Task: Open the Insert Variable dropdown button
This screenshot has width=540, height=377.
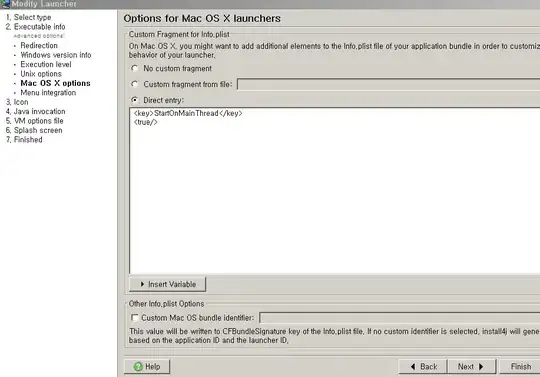Action: click(x=167, y=284)
